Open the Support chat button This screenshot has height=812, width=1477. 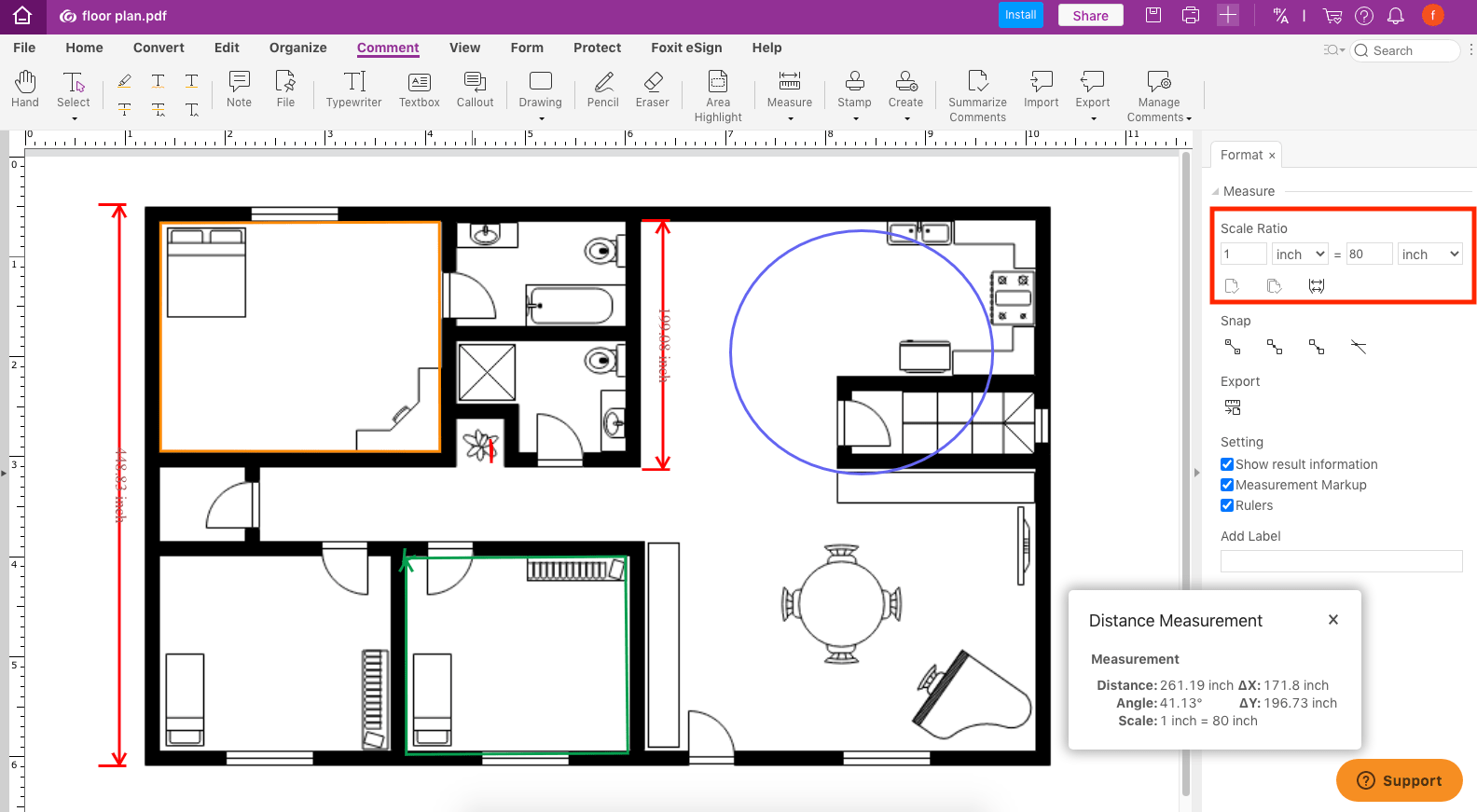1399,780
